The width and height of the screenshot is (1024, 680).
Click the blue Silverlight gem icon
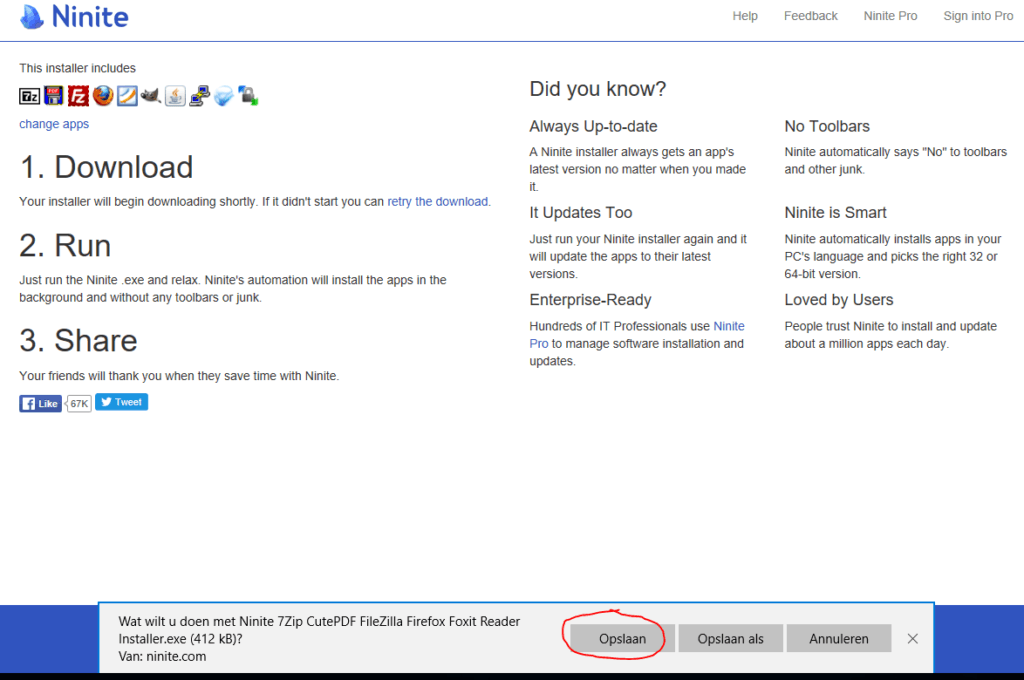click(223, 96)
